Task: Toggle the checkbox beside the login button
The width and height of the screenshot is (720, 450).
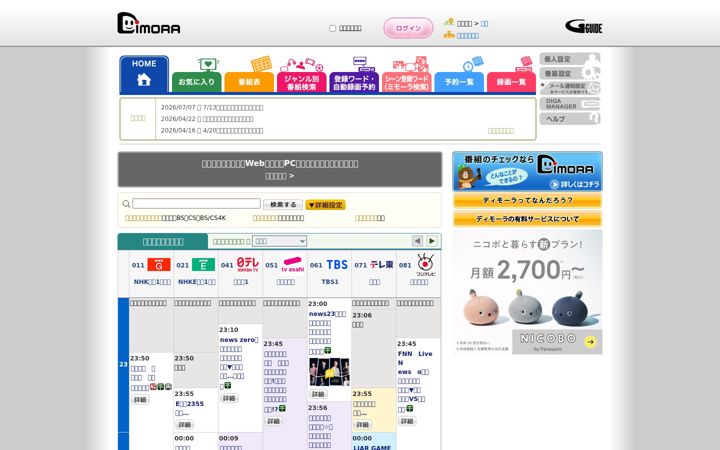Action: 332,28
